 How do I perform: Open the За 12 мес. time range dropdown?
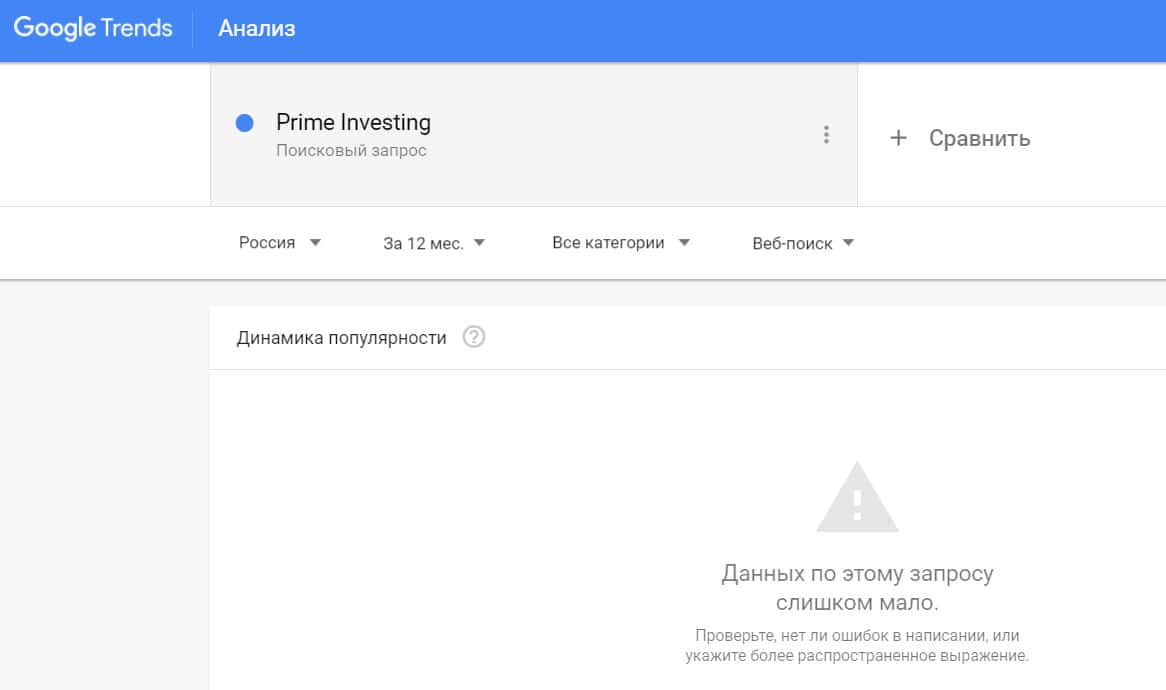[423, 243]
